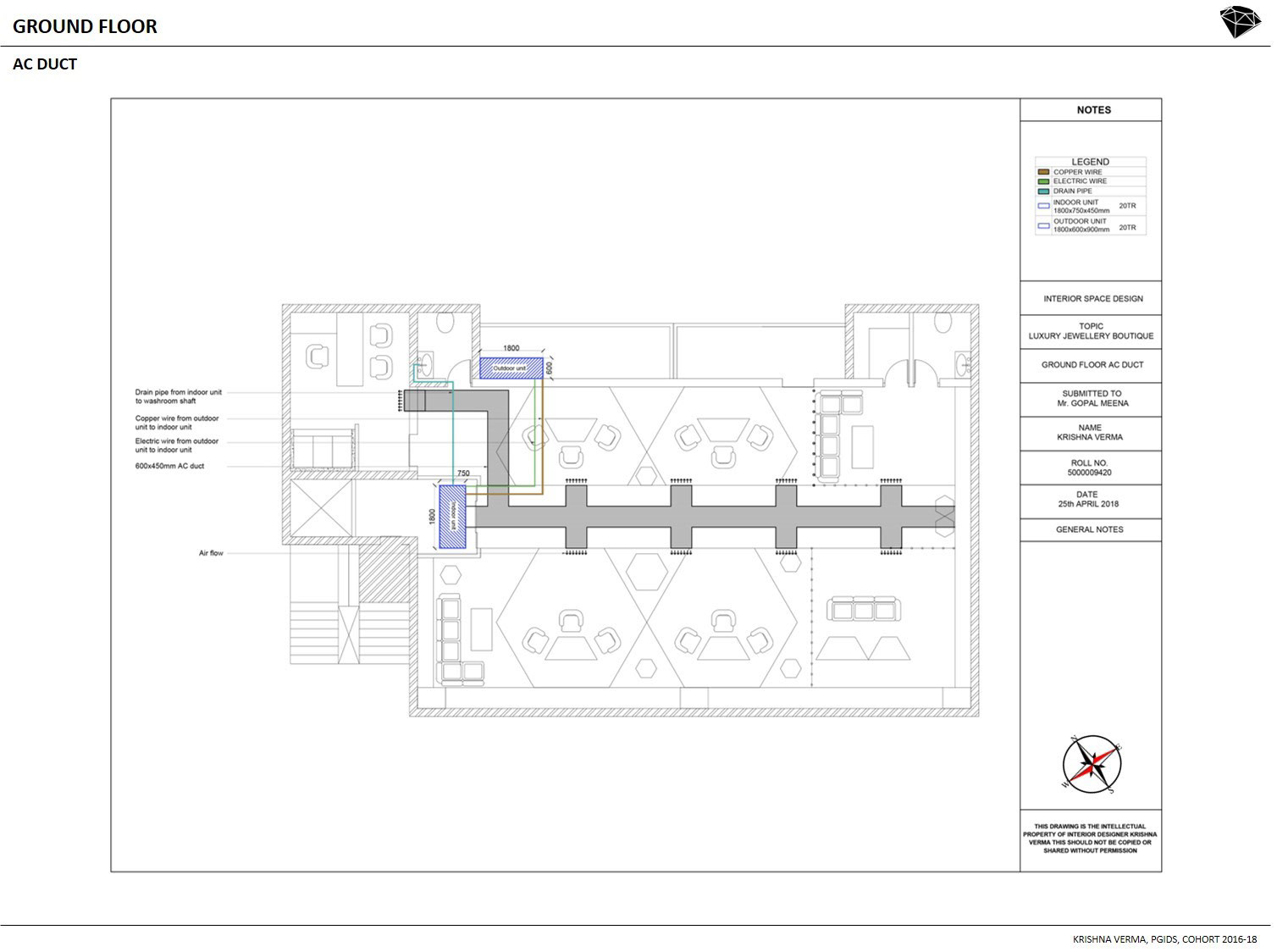Image resolution: width=1277 pixels, height=952 pixels.
Task: Click the diamond logo in the header
Action: tap(1240, 22)
